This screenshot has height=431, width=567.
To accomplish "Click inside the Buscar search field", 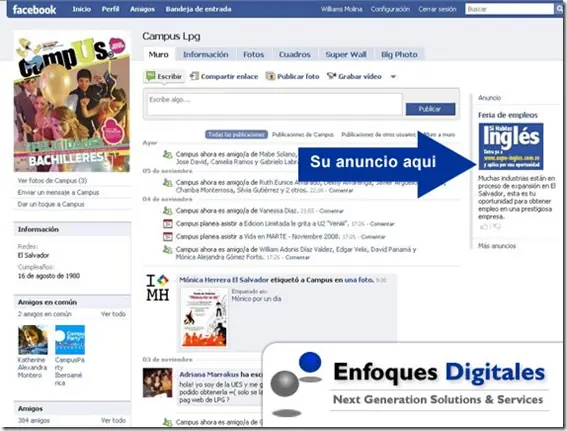I will point(510,9).
